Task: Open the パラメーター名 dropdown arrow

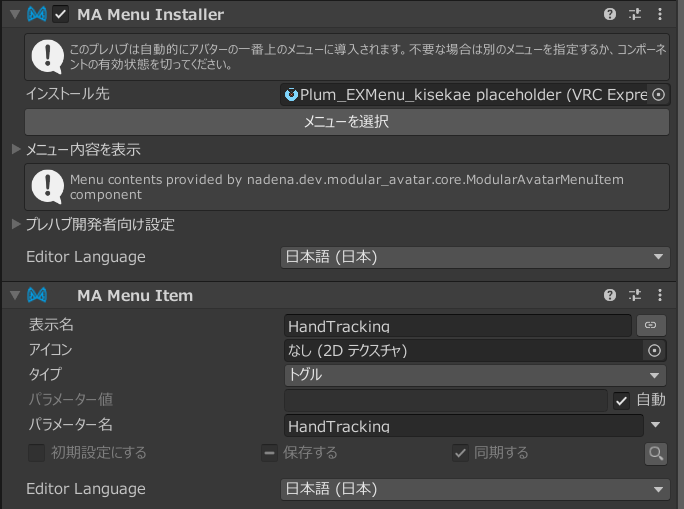Action: click(x=656, y=425)
